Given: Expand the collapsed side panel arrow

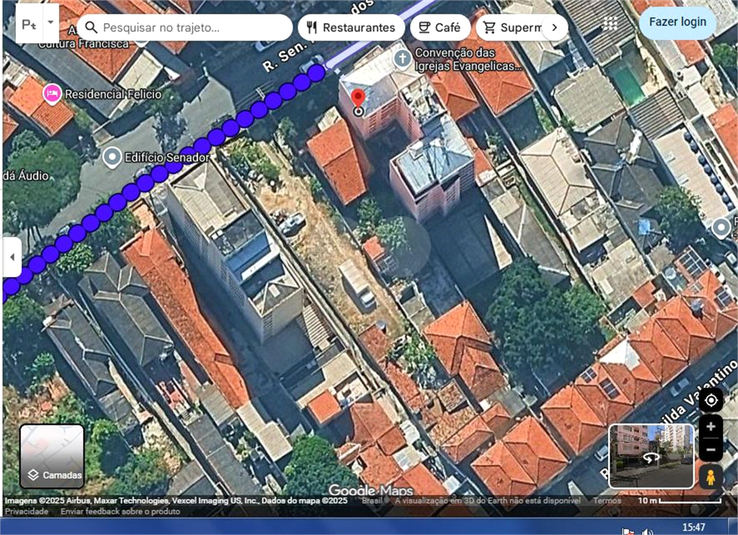Looking at the screenshot, I should 11,257.
